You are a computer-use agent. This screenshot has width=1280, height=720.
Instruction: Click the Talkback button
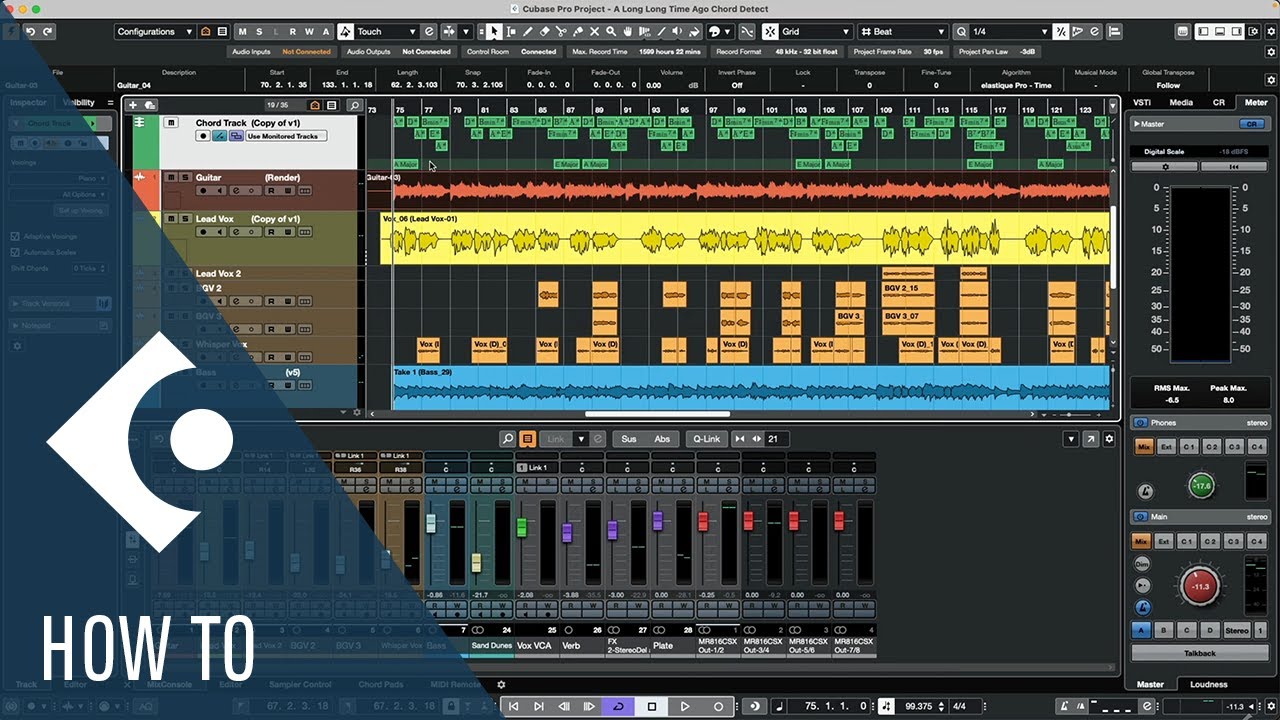click(1199, 653)
